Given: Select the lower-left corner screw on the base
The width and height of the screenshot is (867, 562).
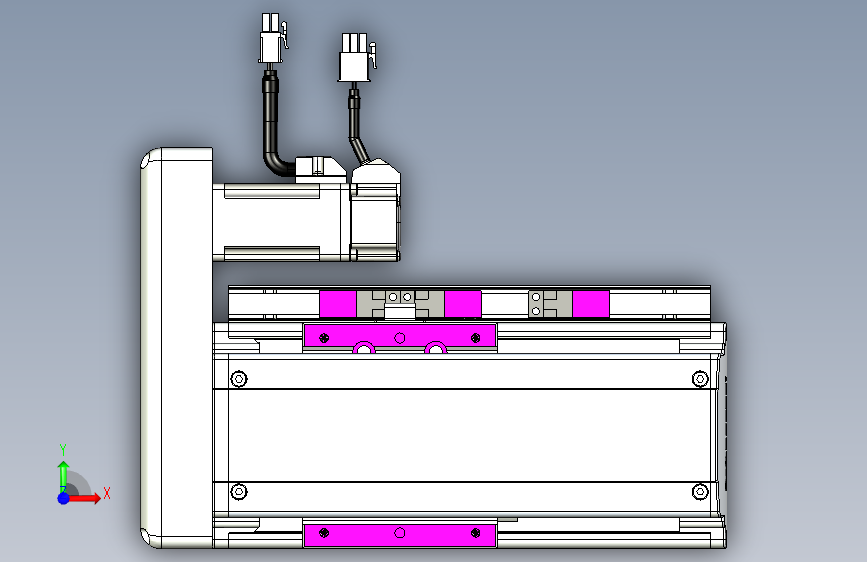Looking at the screenshot, I should [x=238, y=491].
